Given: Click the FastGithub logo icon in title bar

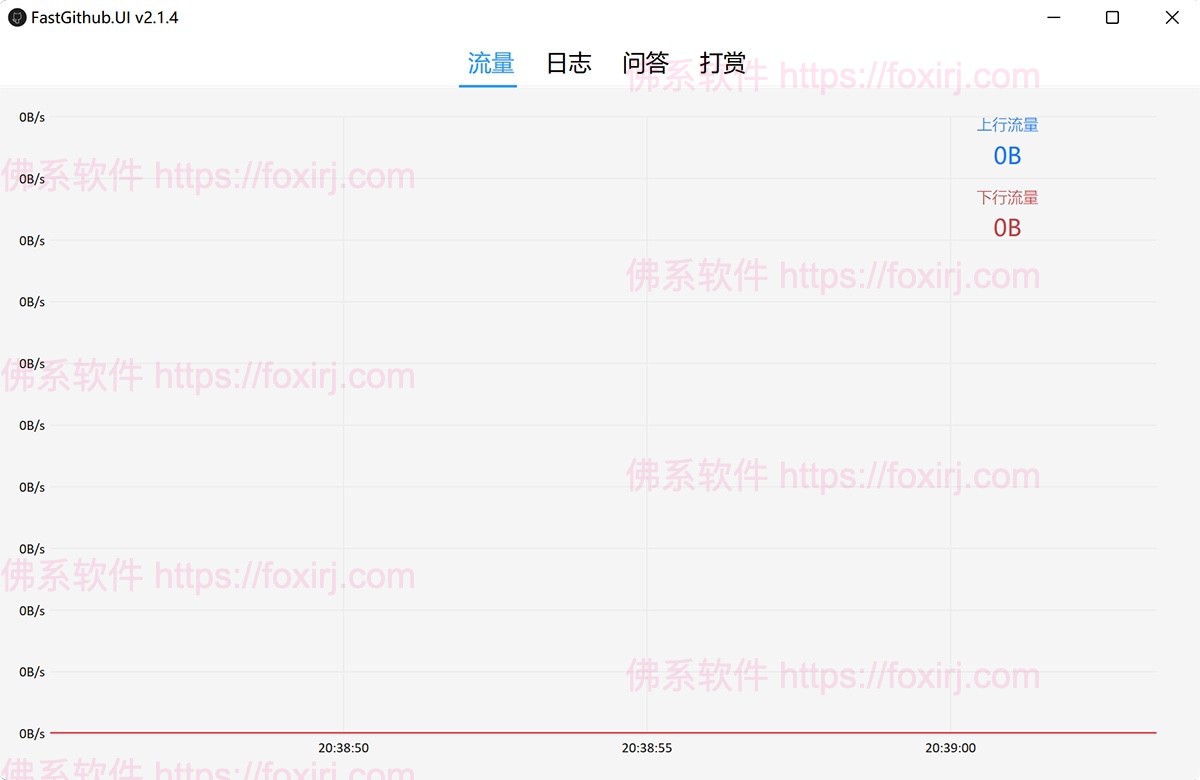Looking at the screenshot, I should (15, 17).
